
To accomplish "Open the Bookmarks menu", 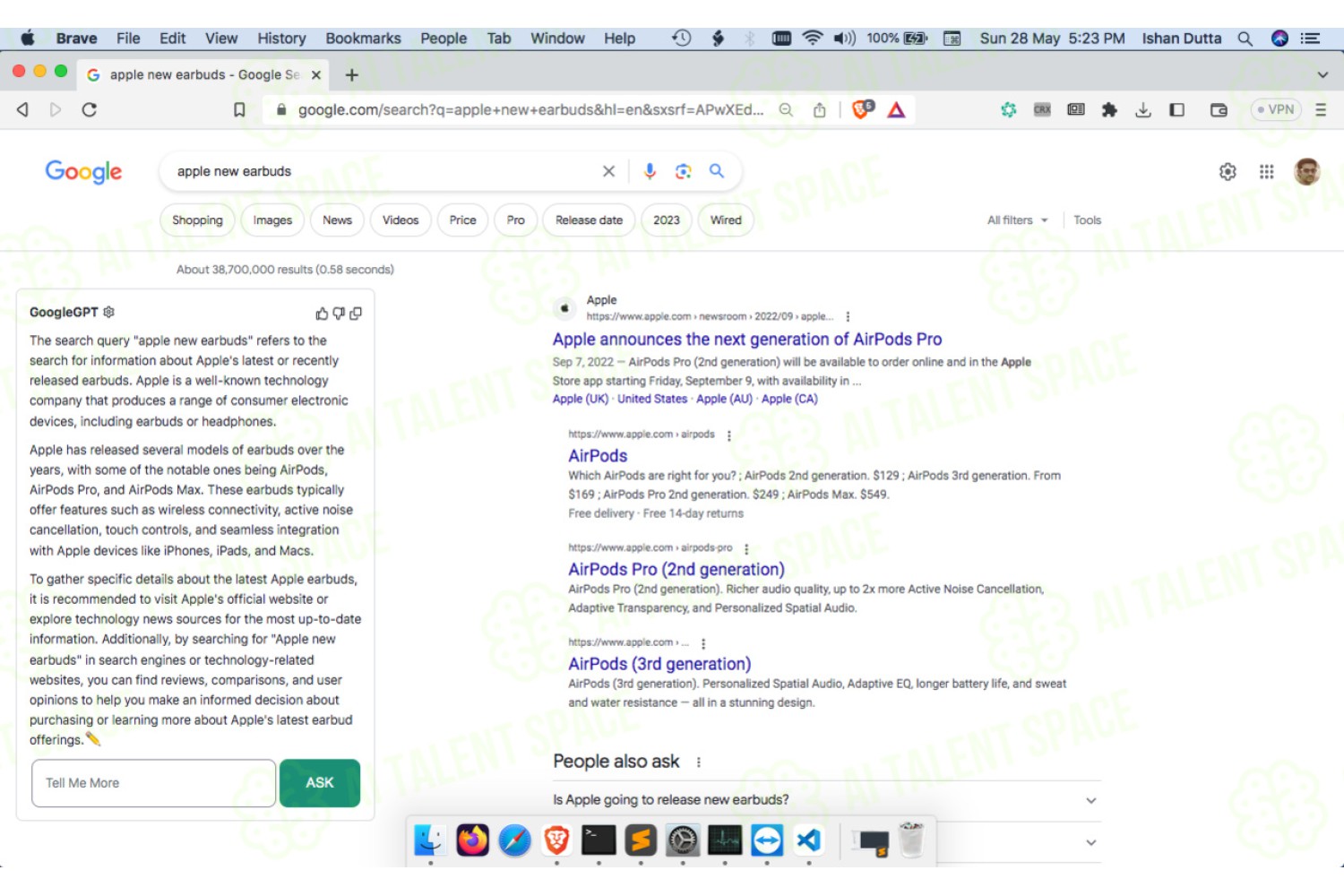I will click(363, 38).
